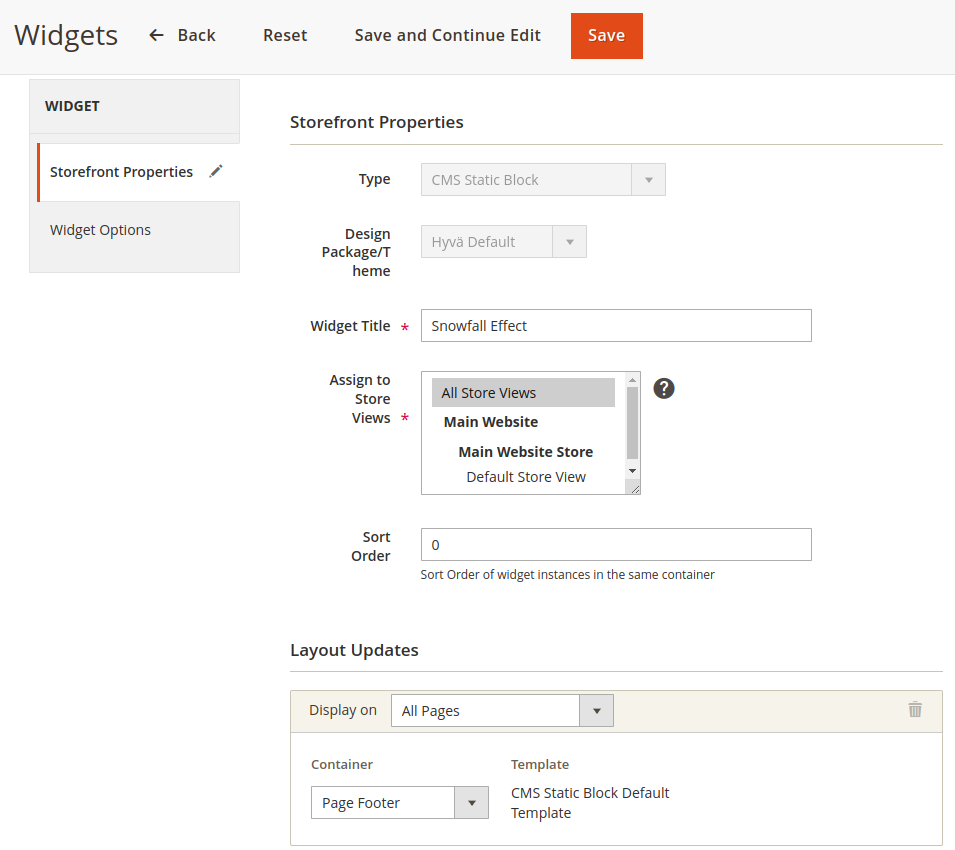
Task: Click the Layout Updates section heading
Action: click(354, 650)
